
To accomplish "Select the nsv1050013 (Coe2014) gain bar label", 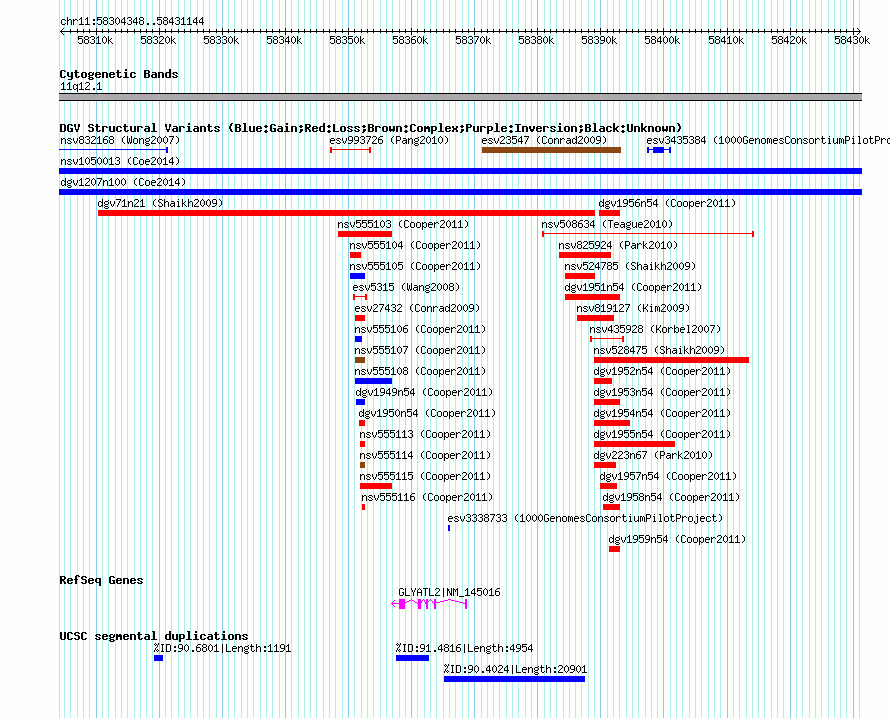I will click(120, 161).
